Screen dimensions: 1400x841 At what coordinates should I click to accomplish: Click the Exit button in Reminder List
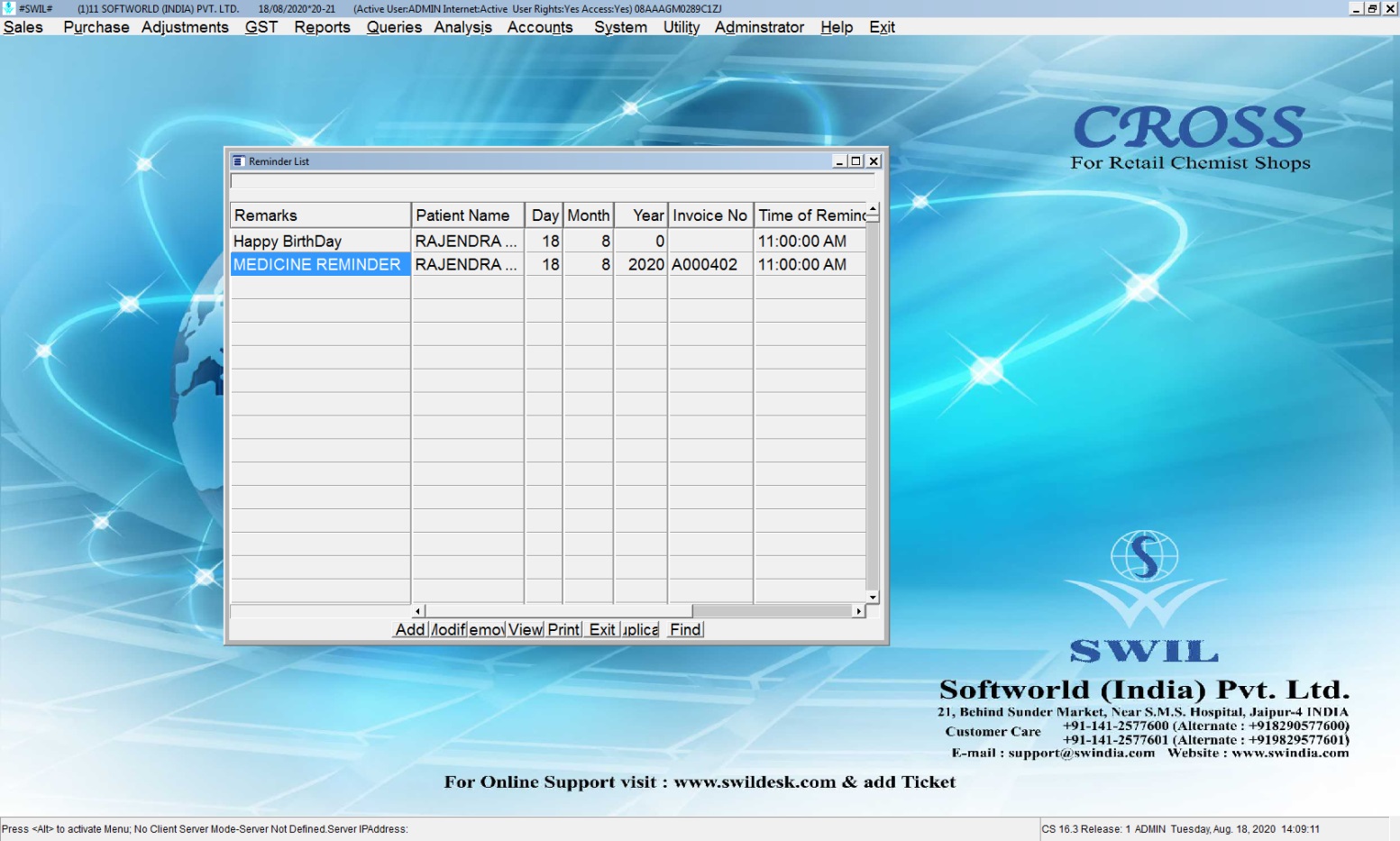pos(602,629)
